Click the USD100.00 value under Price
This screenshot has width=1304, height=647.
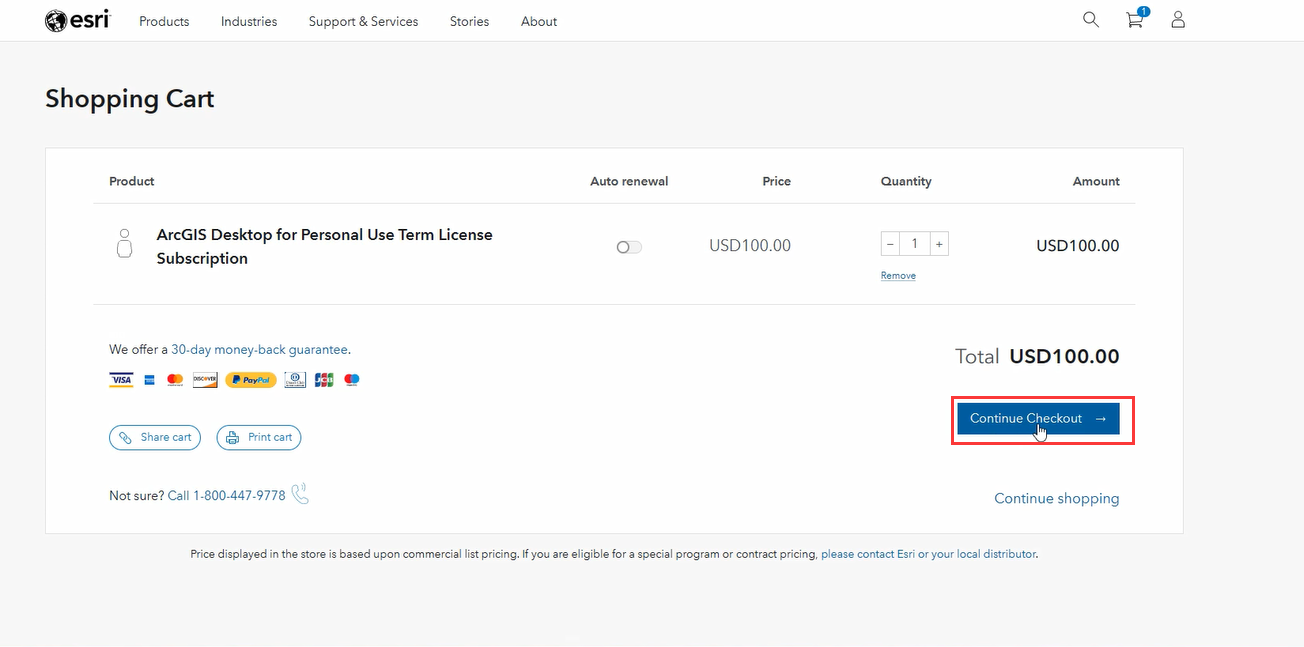point(750,245)
